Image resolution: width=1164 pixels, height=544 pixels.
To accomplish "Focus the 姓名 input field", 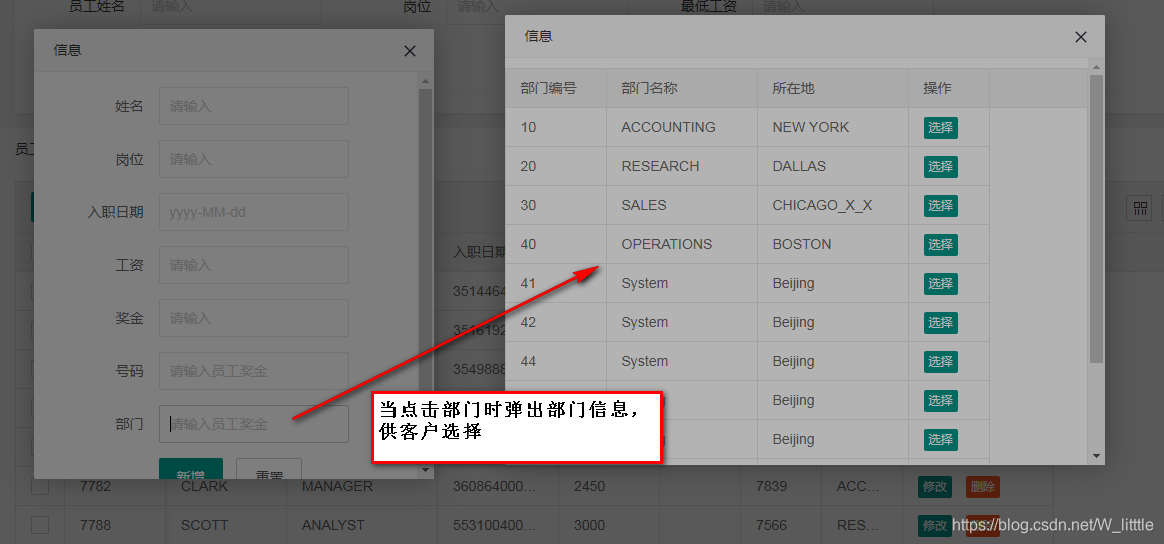I will 254,106.
